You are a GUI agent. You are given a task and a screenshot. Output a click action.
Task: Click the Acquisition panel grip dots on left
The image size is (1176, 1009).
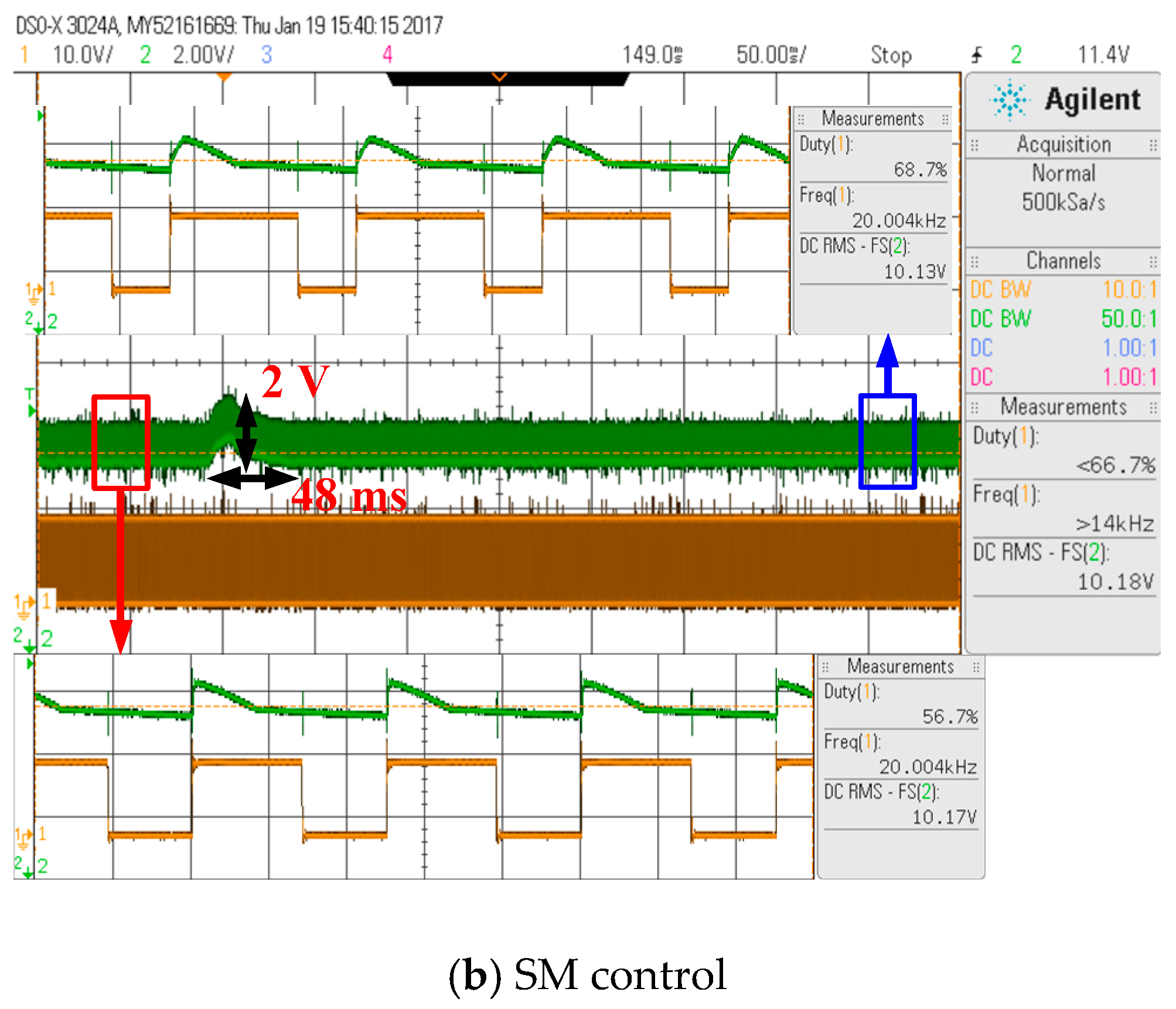pos(975,145)
